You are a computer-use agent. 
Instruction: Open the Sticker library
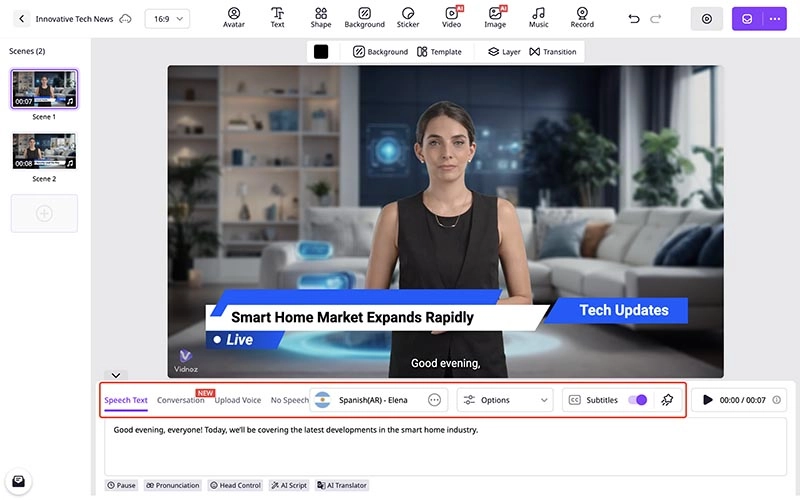point(408,17)
